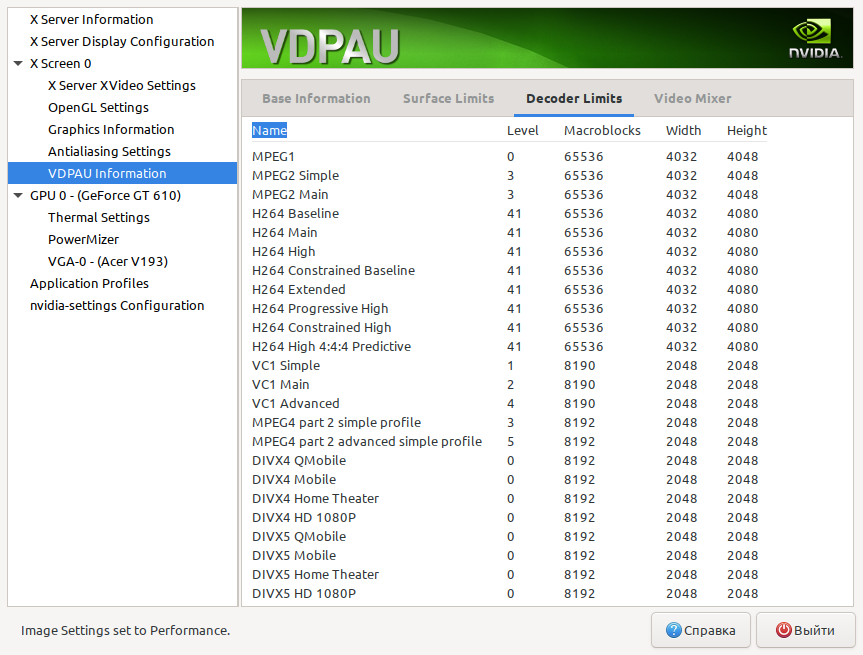Open Thermal Settings page

pyautogui.click(x=99, y=217)
